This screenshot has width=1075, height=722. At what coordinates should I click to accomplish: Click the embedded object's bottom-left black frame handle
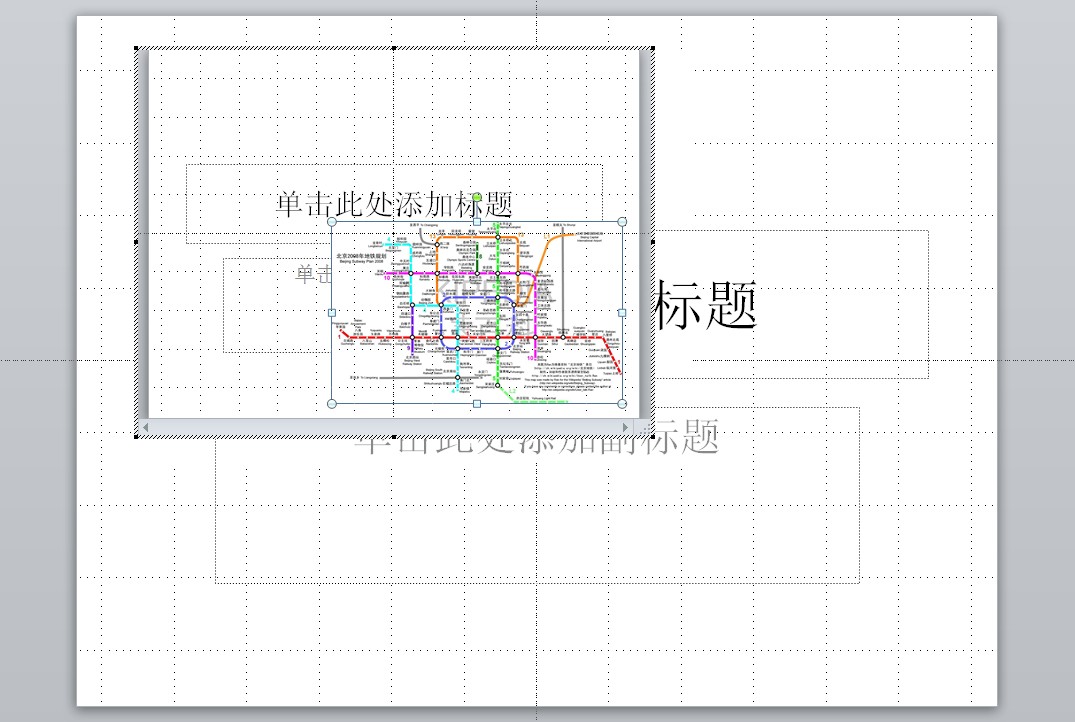(136, 436)
